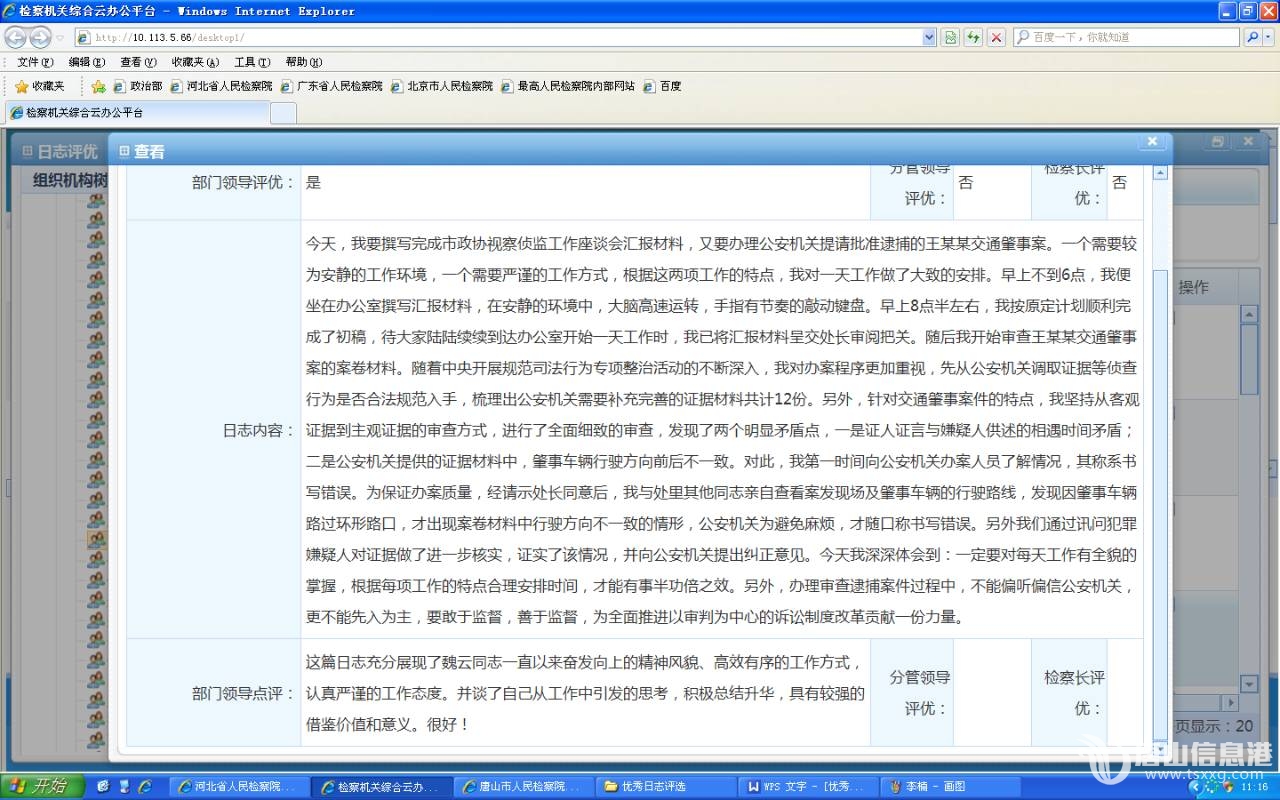Click the Refresh page icon
Screen dimensions: 1280x800
[x=973, y=37]
